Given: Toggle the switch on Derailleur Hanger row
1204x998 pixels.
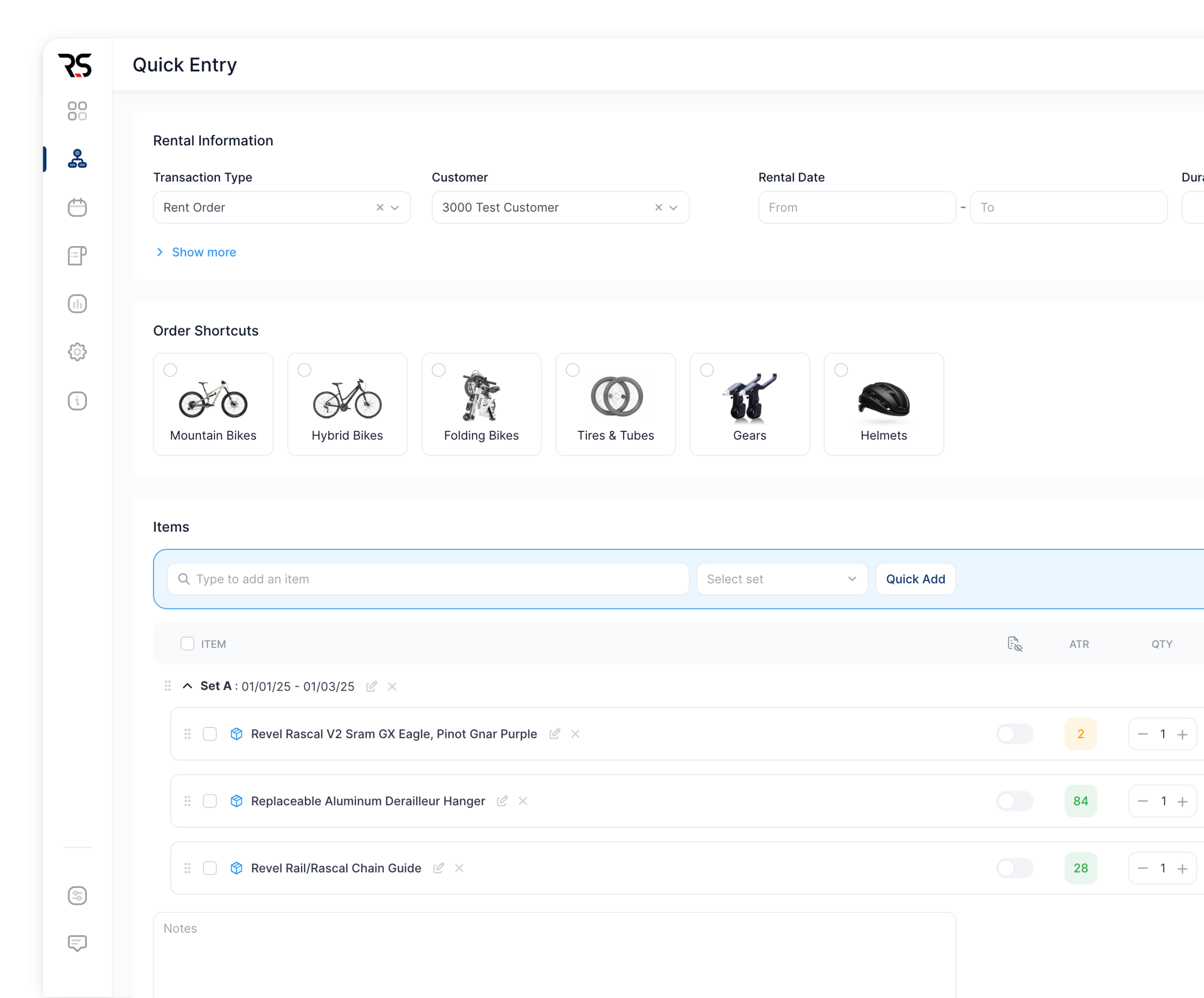Looking at the screenshot, I should point(1015,801).
